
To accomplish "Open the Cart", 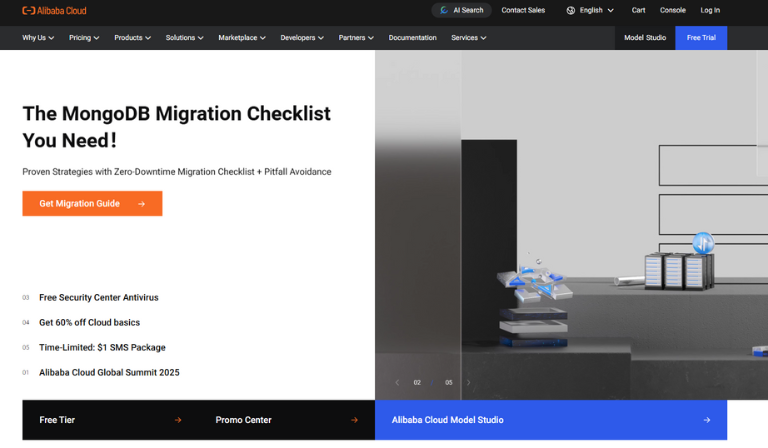I will (638, 10).
